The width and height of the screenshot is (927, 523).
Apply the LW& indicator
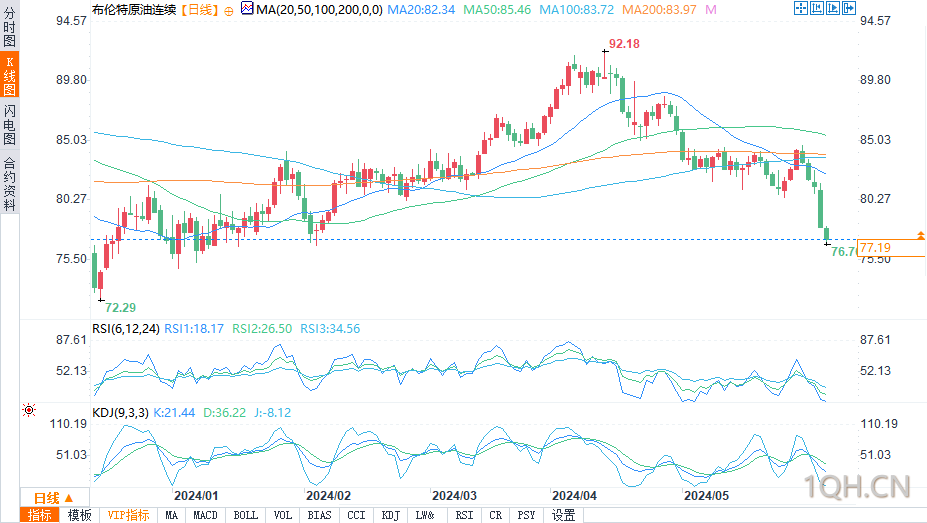click(425, 515)
